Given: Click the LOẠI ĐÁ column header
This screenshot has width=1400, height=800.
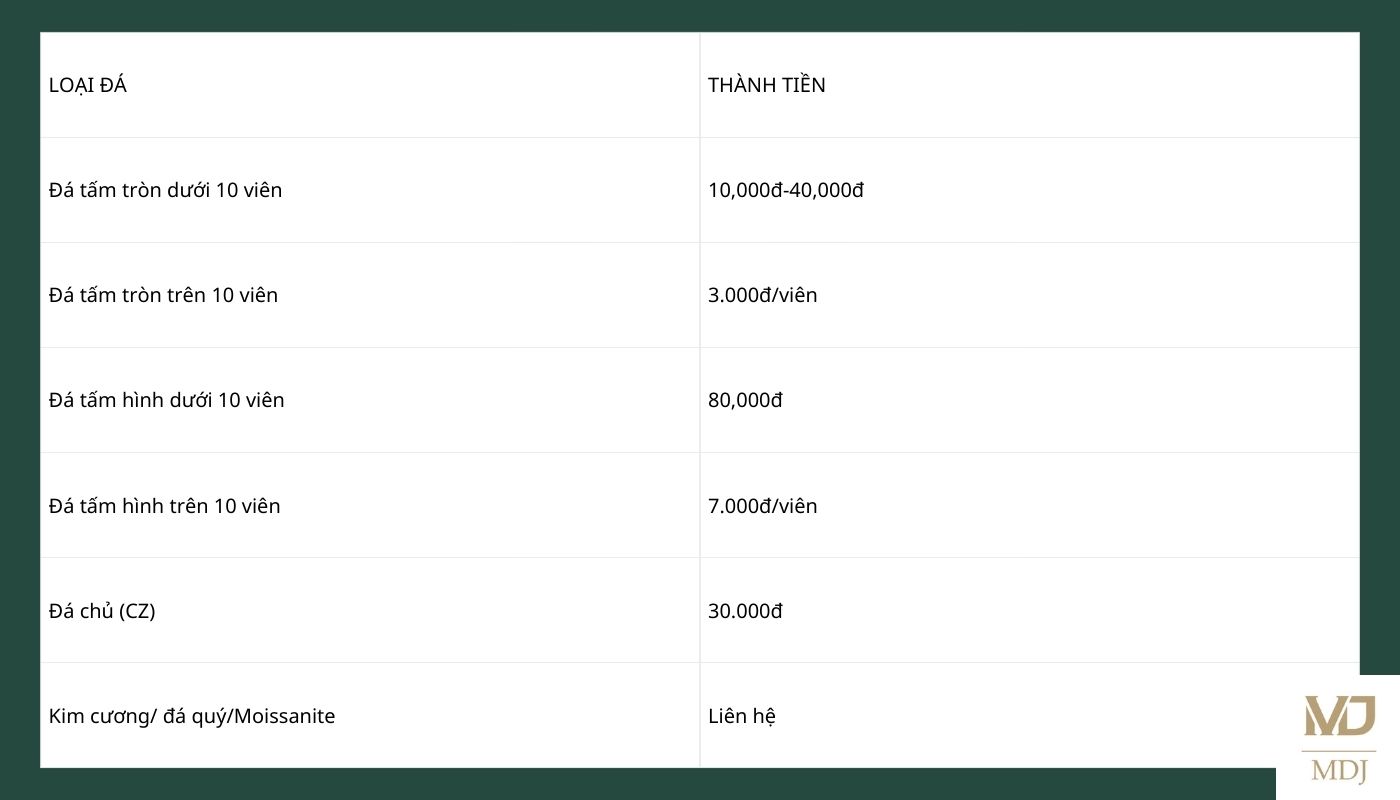Looking at the screenshot, I should pyautogui.click(x=88, y=86).
